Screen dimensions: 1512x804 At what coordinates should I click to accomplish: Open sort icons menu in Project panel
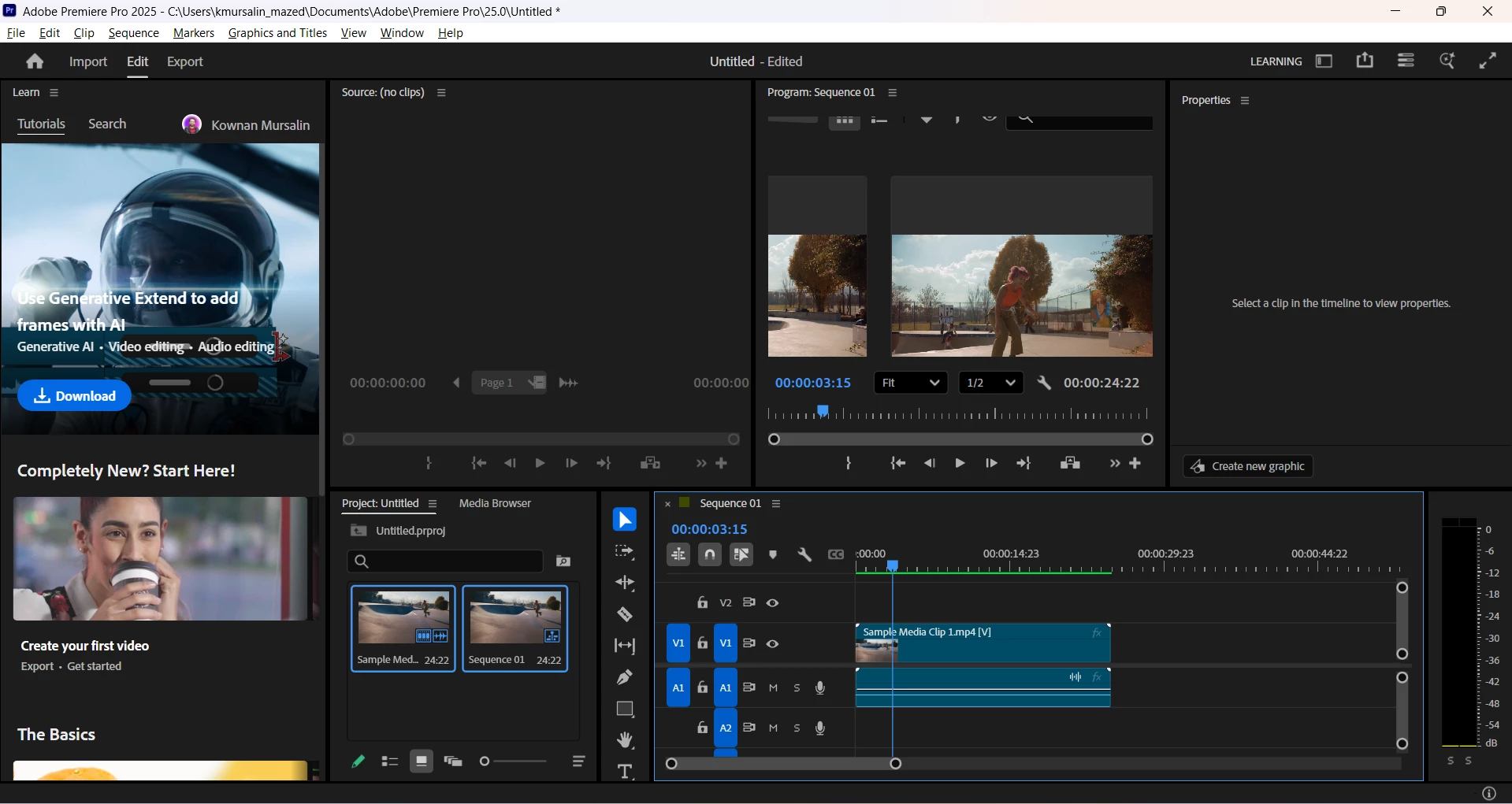(579, 761)
